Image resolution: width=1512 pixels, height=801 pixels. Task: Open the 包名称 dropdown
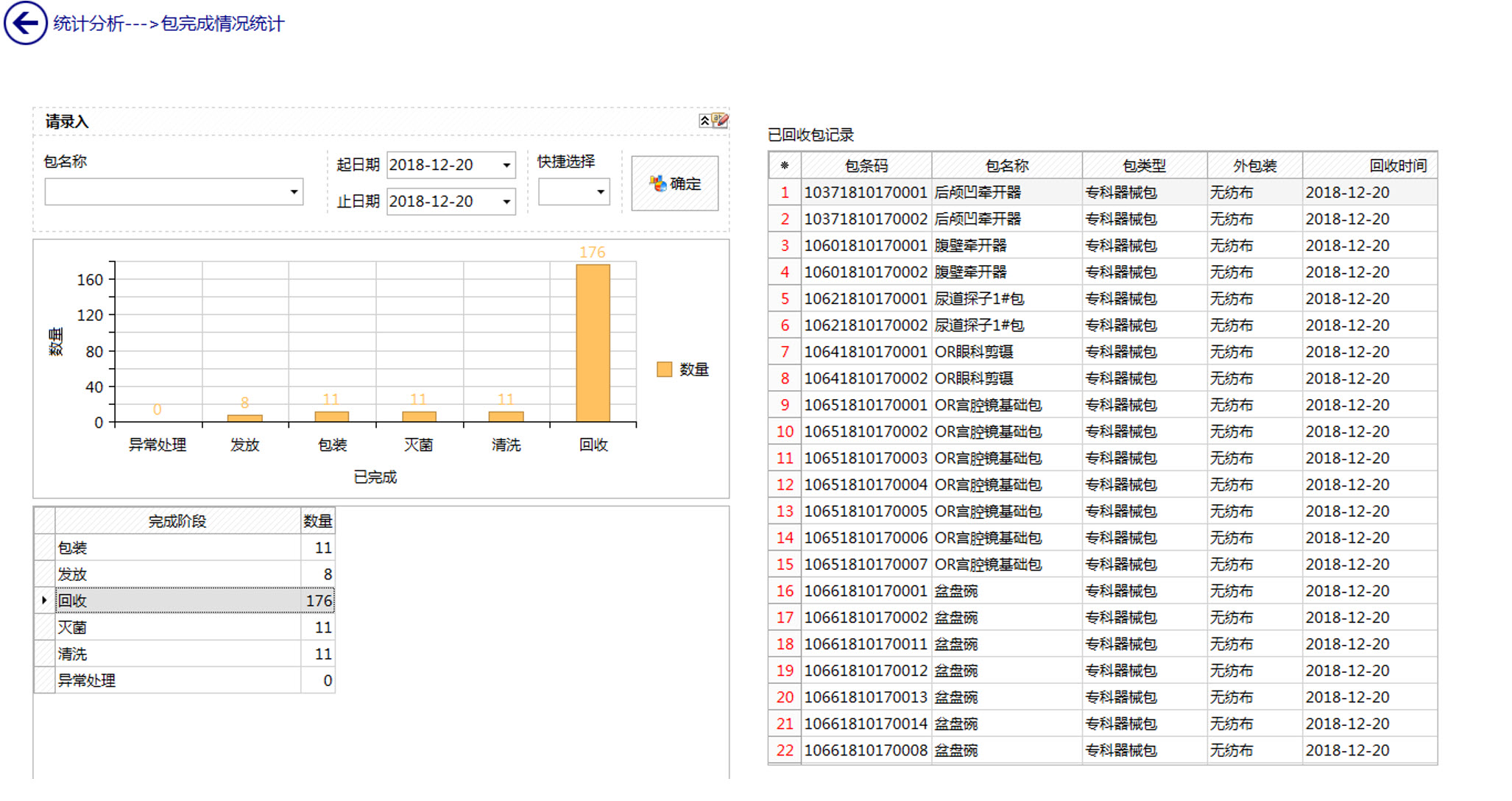tap(294, 192)
